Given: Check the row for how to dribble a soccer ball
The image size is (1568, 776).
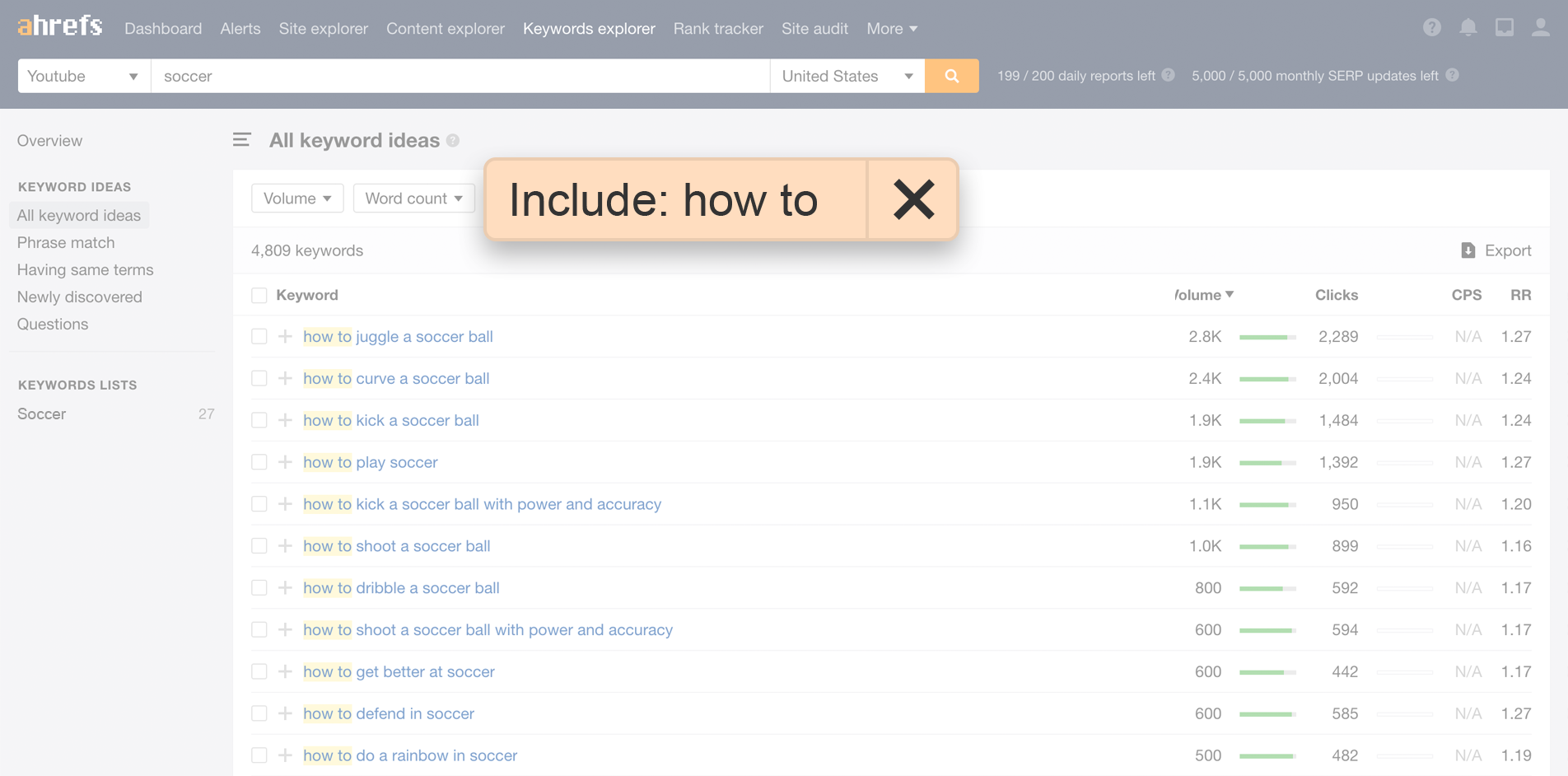Looking at the screenshot, I should click(259, 587).
